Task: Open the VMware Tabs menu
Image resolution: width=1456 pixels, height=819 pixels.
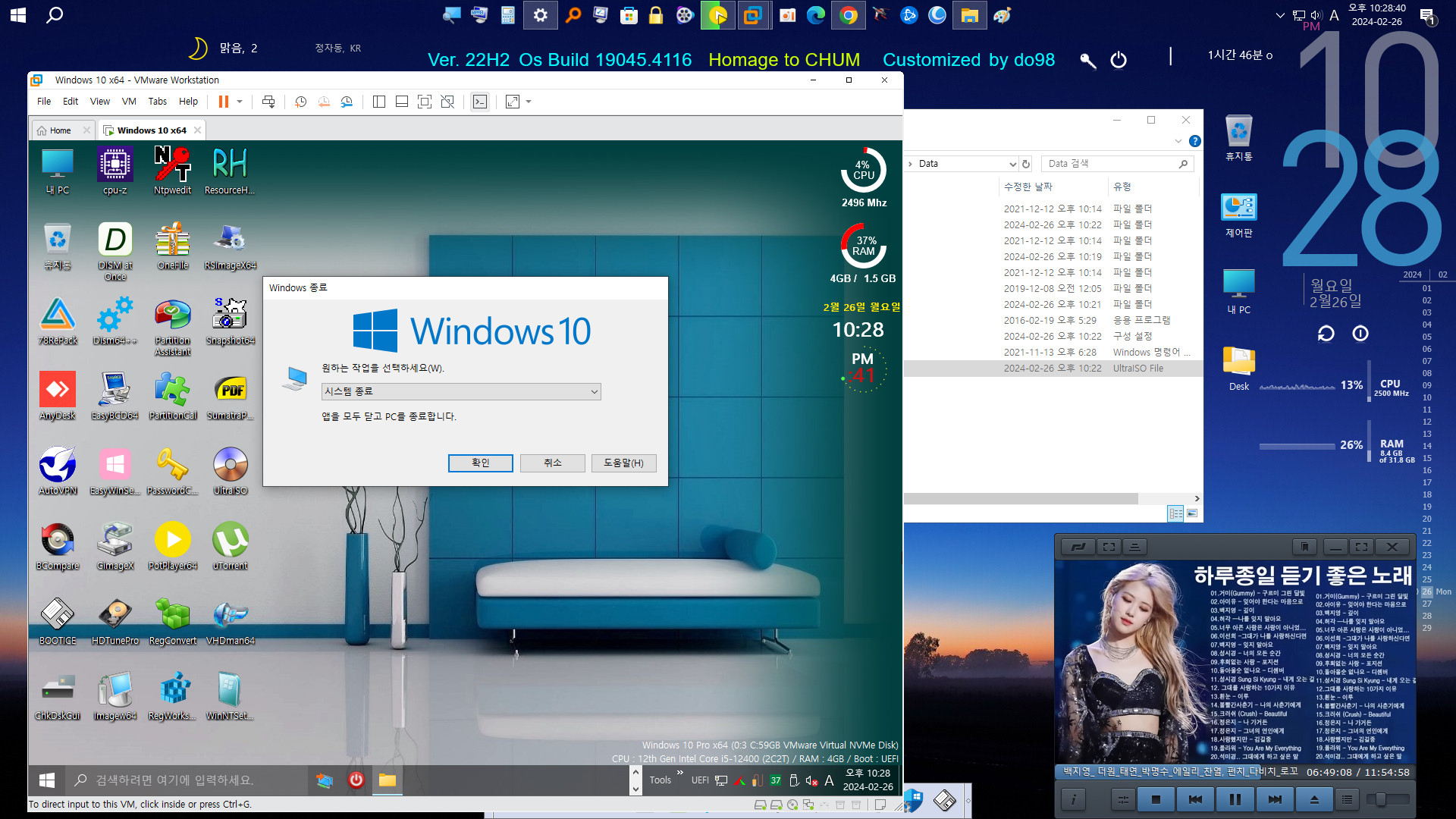Action: pyautogui.click(x=158, y=102)
